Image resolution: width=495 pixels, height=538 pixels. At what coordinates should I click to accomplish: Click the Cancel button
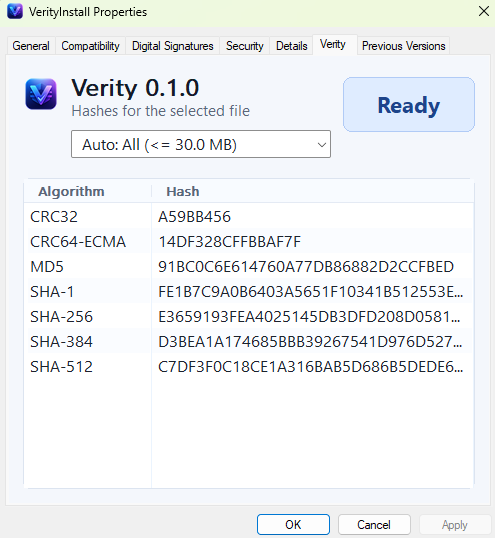[x=374, y=524]
